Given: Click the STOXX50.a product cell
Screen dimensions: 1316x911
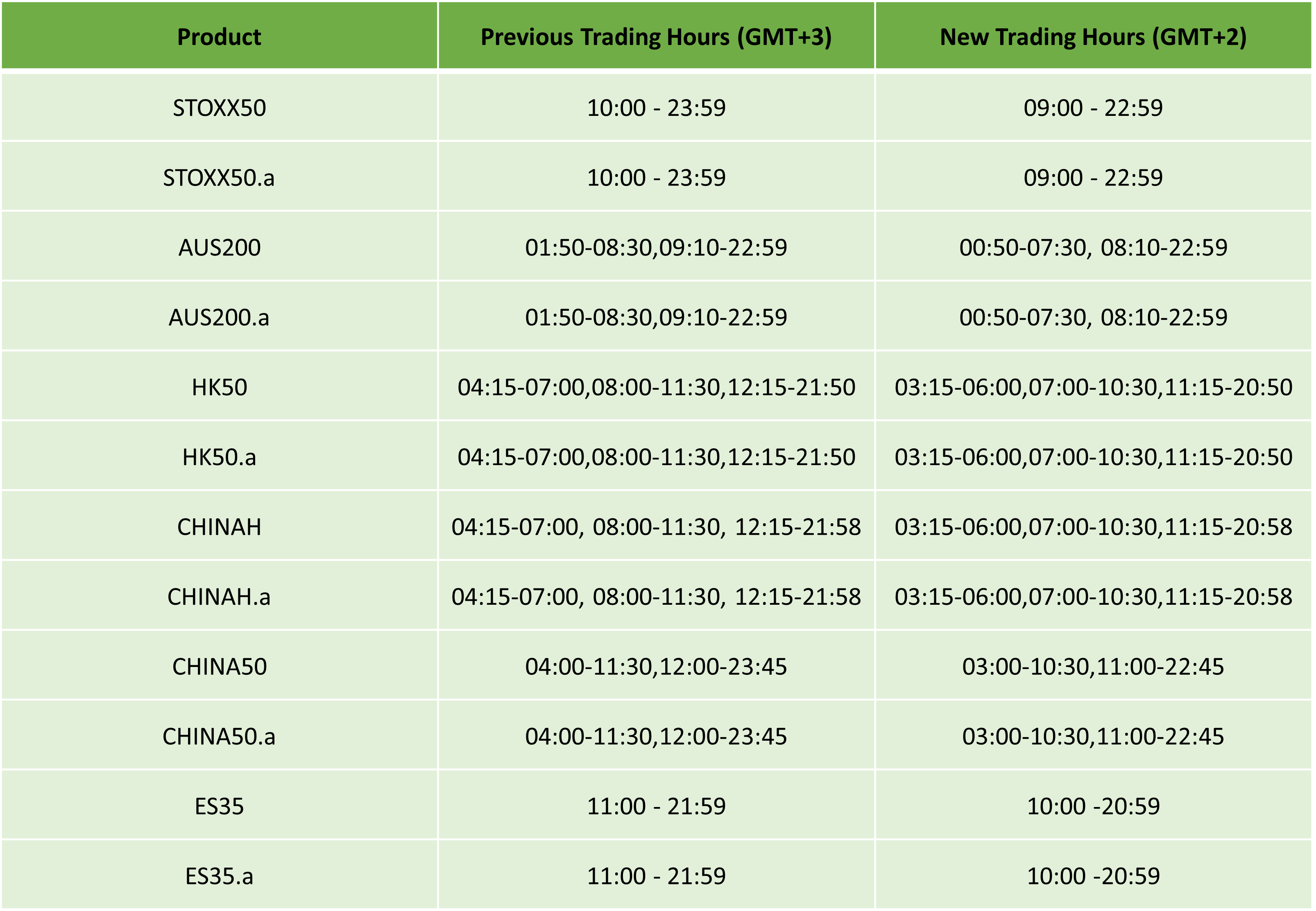Looking at the screenshot, I should click(x=219, y=178).
